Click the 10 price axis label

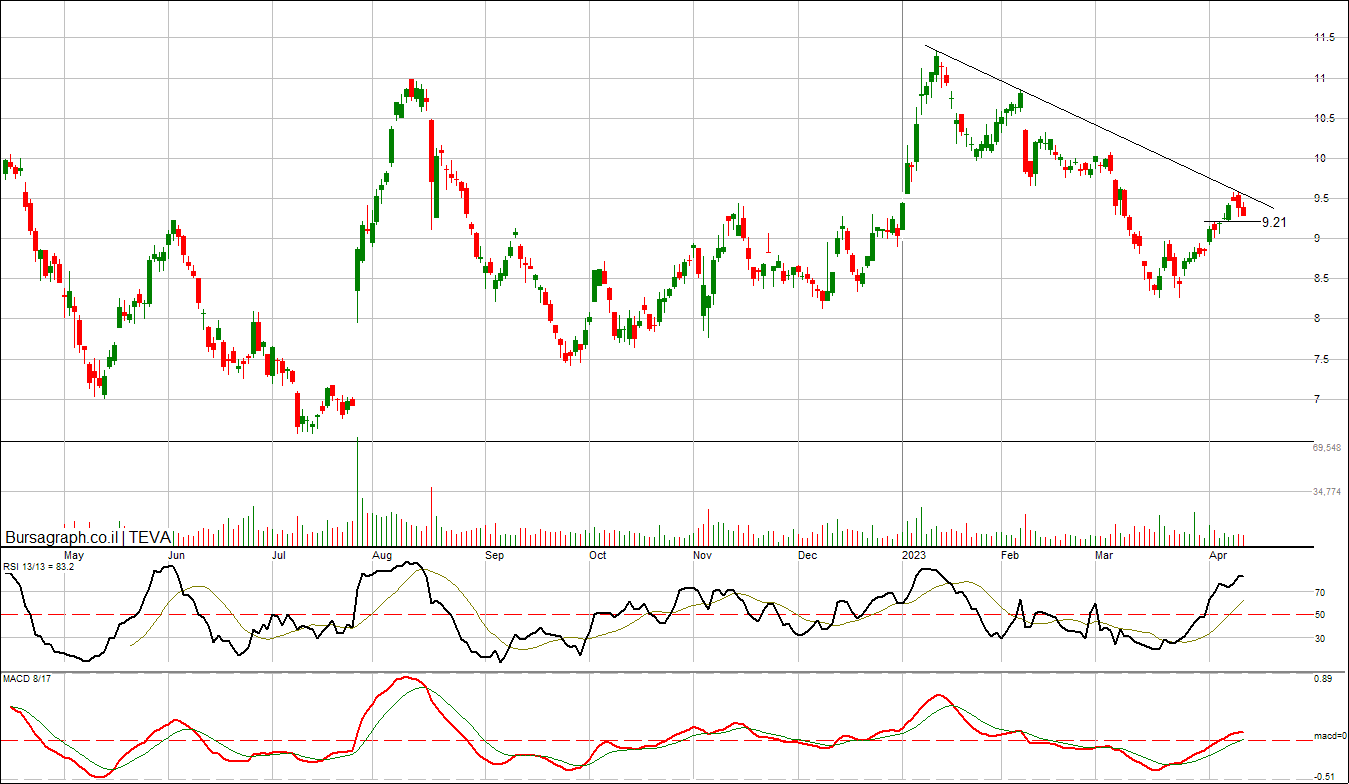1321,158
